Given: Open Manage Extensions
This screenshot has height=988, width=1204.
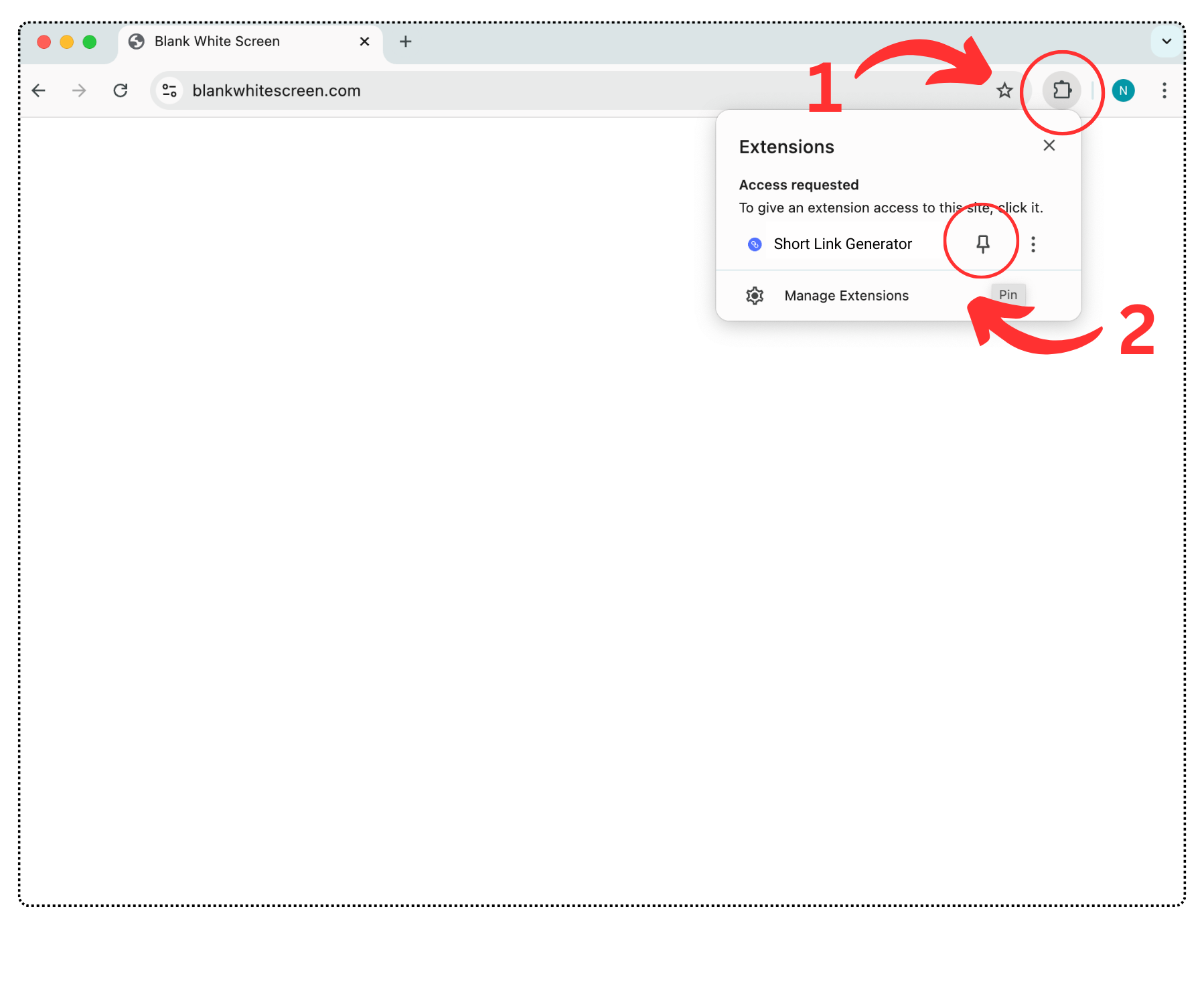Looking at the screenshot, I should click(846, 296).
